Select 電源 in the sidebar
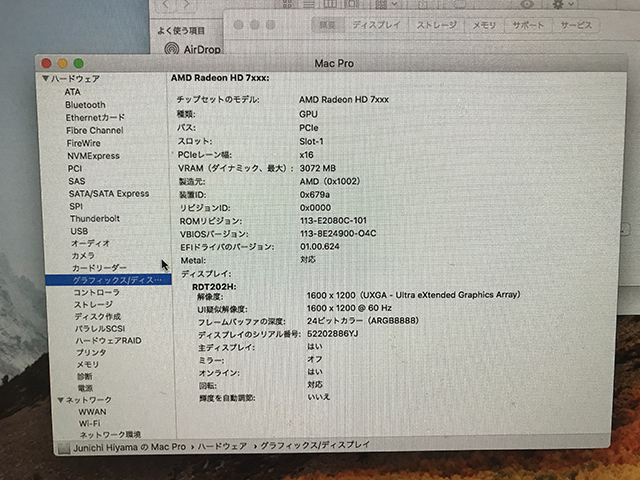 click(x=85, y=388)
